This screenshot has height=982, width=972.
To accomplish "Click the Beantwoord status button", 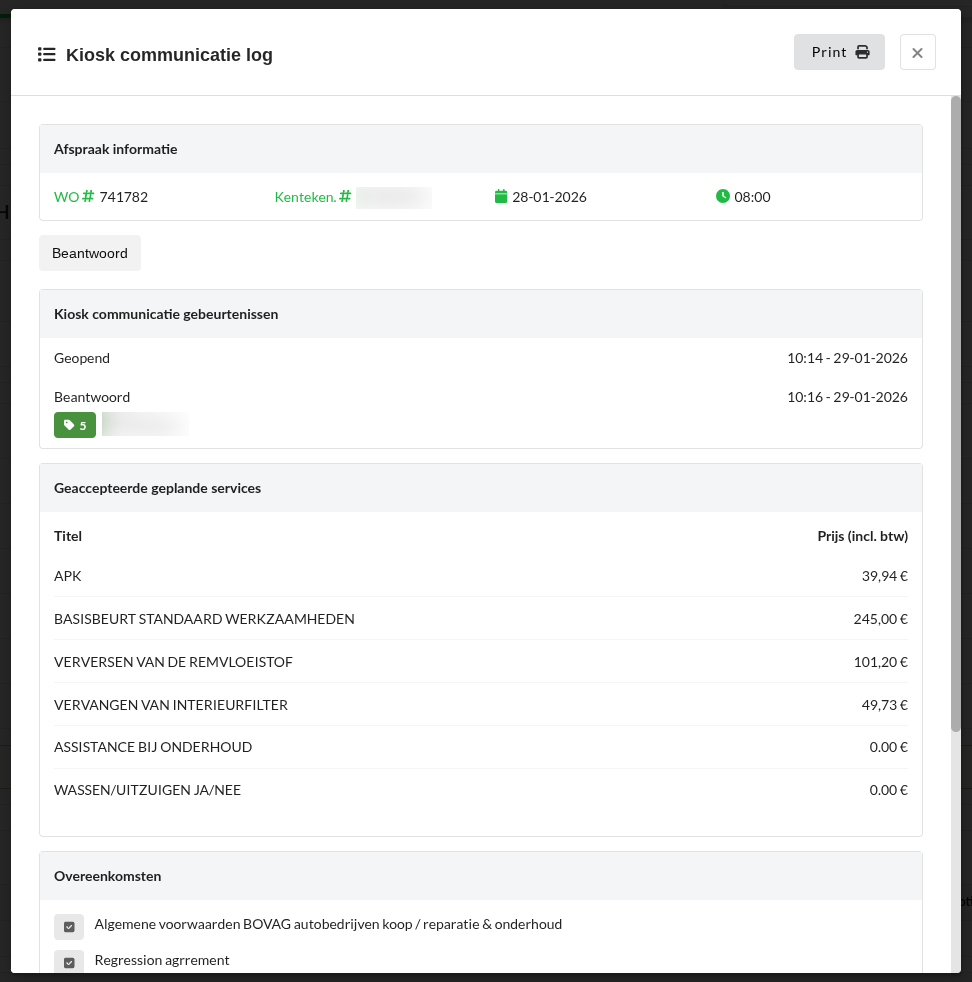I will click(90, 253).
